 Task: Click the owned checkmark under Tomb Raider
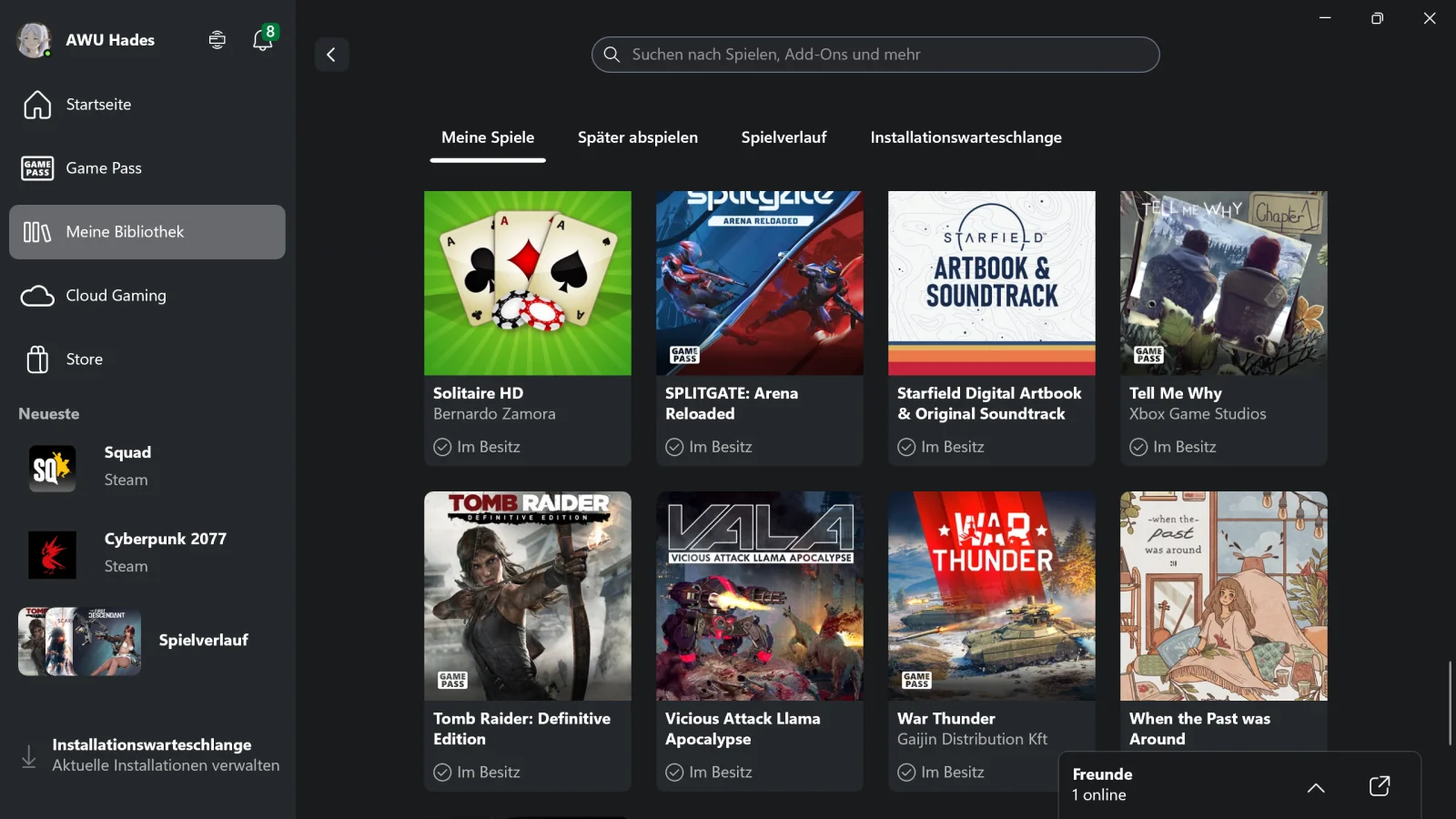pyautogui.click(x=442, y=772)
